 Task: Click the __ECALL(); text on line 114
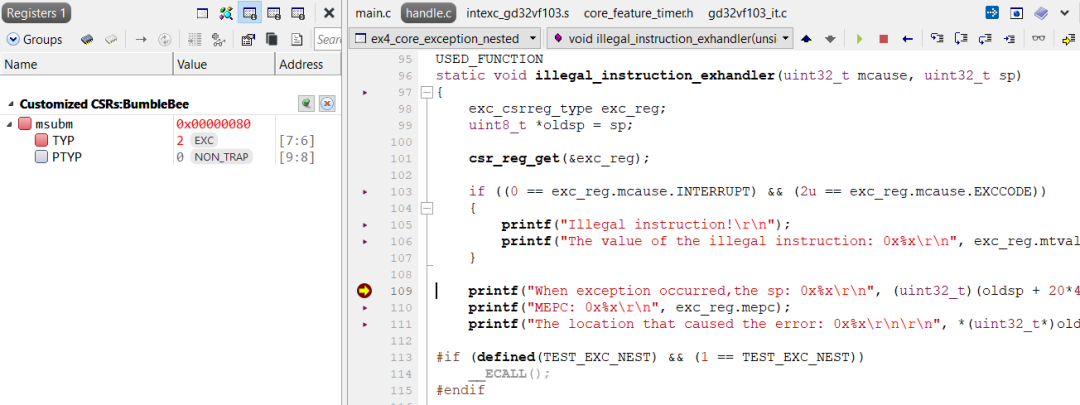point(509,373)
